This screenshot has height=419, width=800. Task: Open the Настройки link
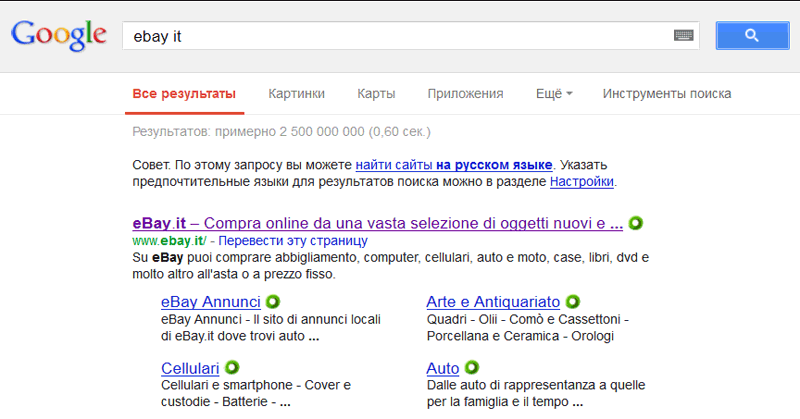pyautogui.click(x=582, y=182)
